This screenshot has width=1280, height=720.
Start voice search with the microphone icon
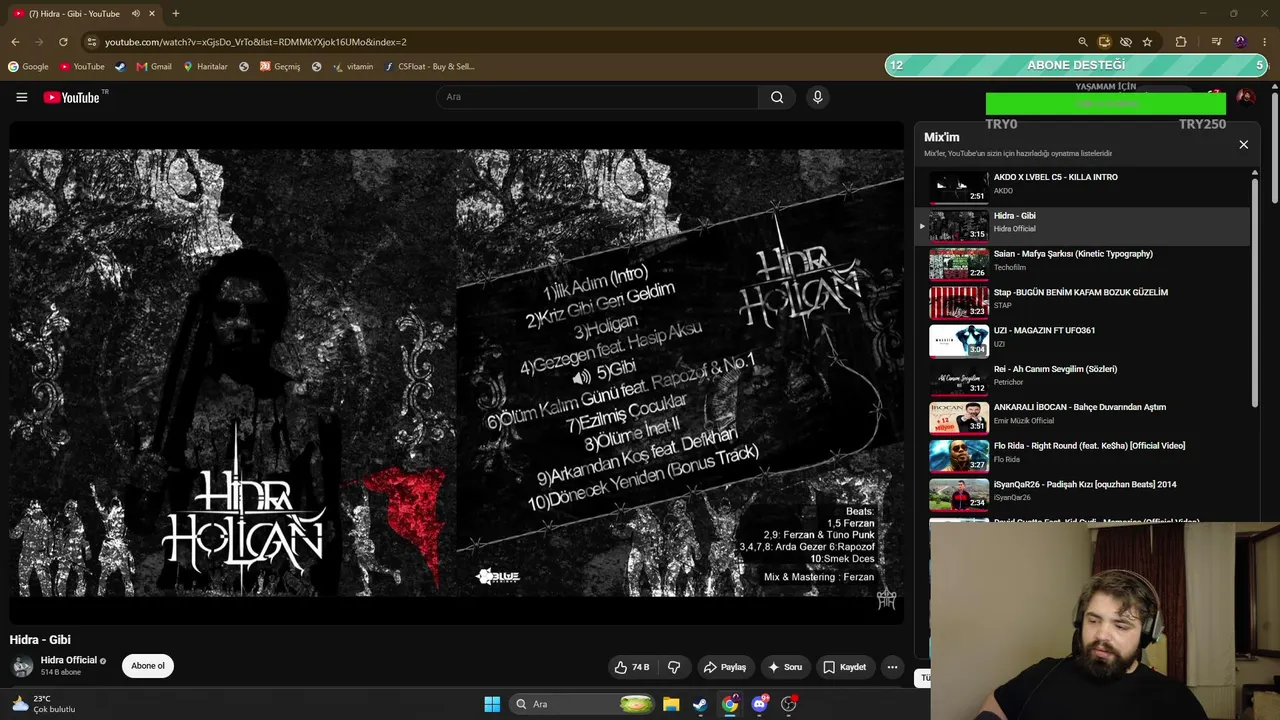tap(817, 97)
